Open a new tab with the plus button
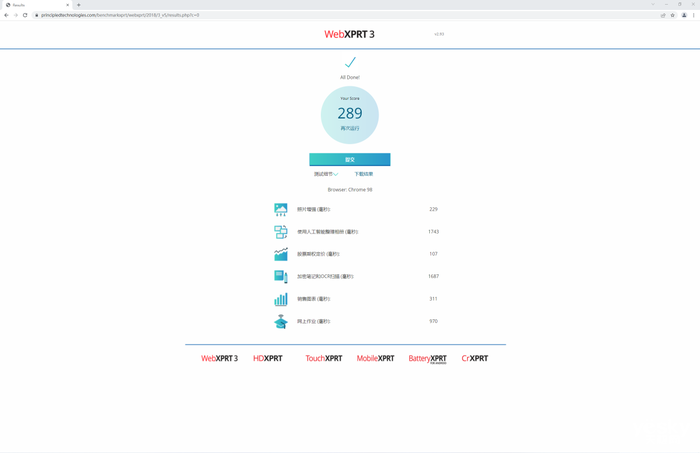 [x=79, y=5]
